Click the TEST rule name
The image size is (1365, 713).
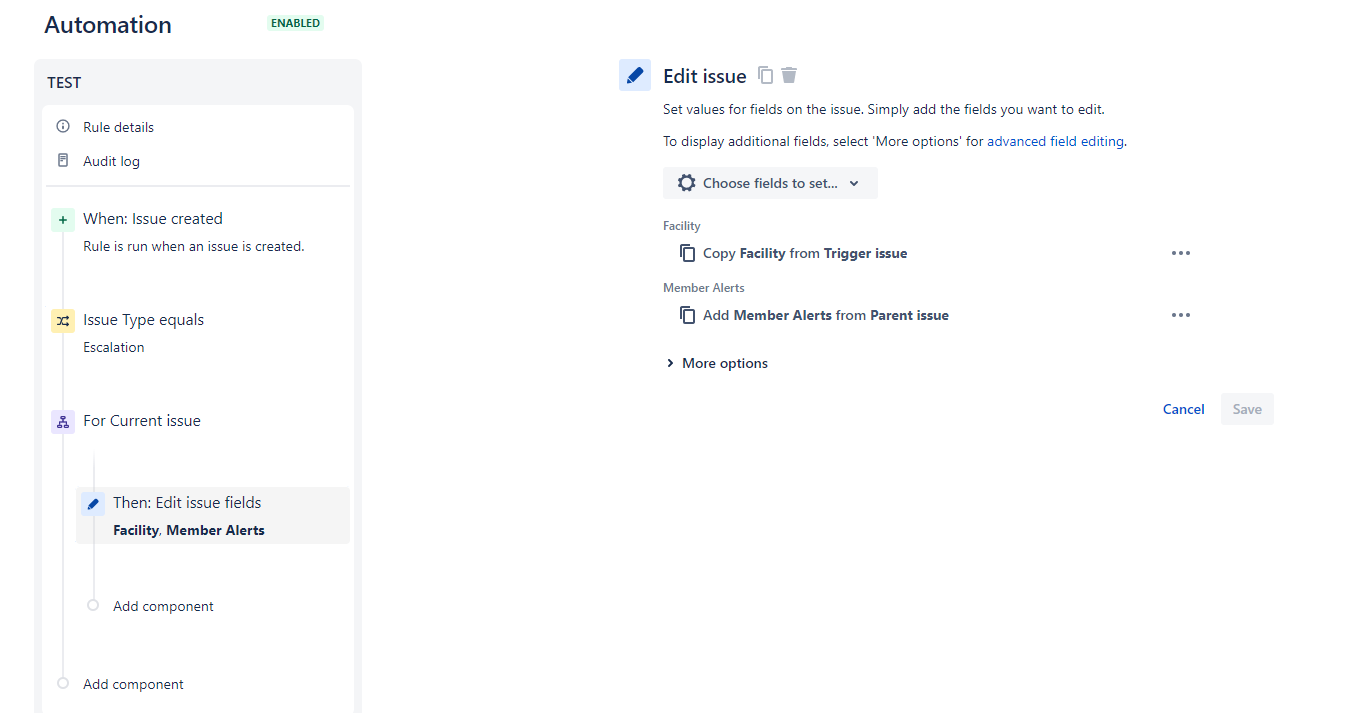[64, 83]
